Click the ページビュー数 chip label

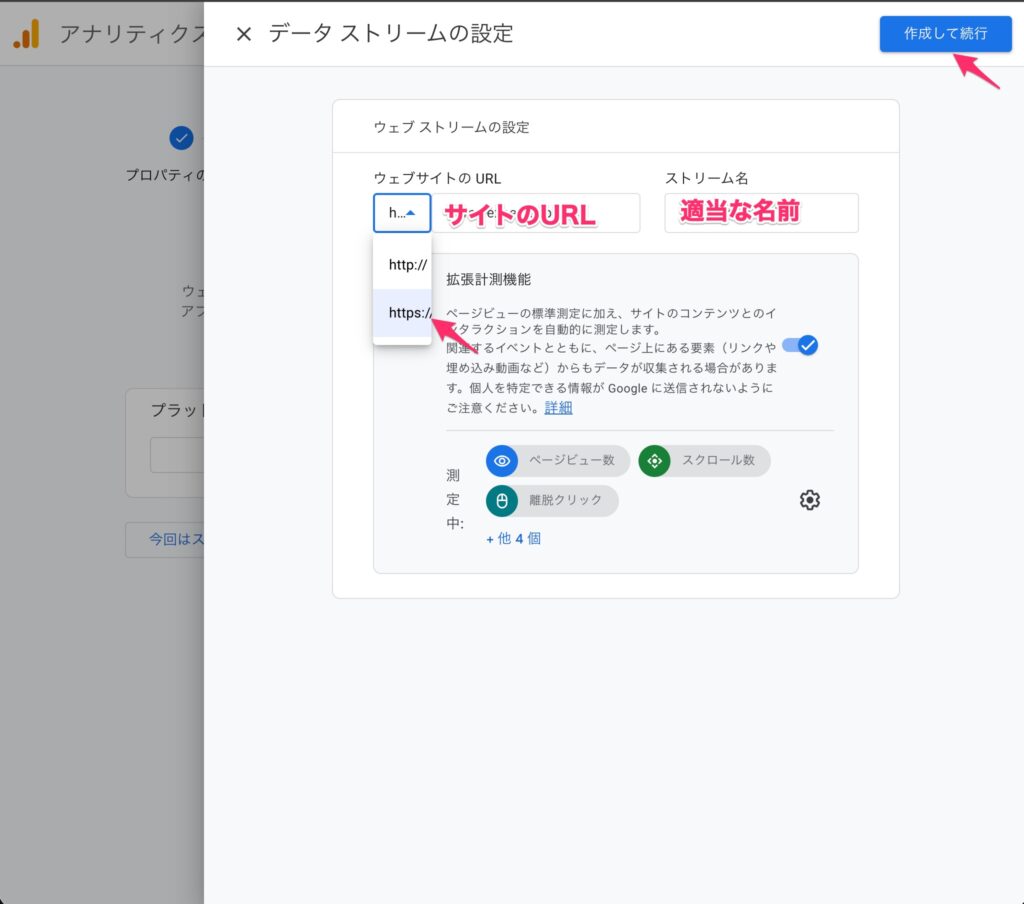click(x=570, y=461)
